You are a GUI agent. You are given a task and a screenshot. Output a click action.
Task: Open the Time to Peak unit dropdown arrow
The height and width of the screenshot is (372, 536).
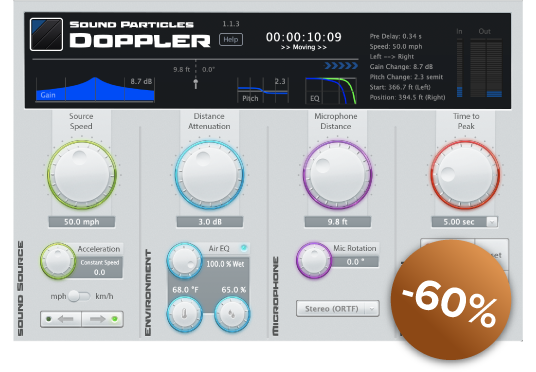click(x=492, y=222)
